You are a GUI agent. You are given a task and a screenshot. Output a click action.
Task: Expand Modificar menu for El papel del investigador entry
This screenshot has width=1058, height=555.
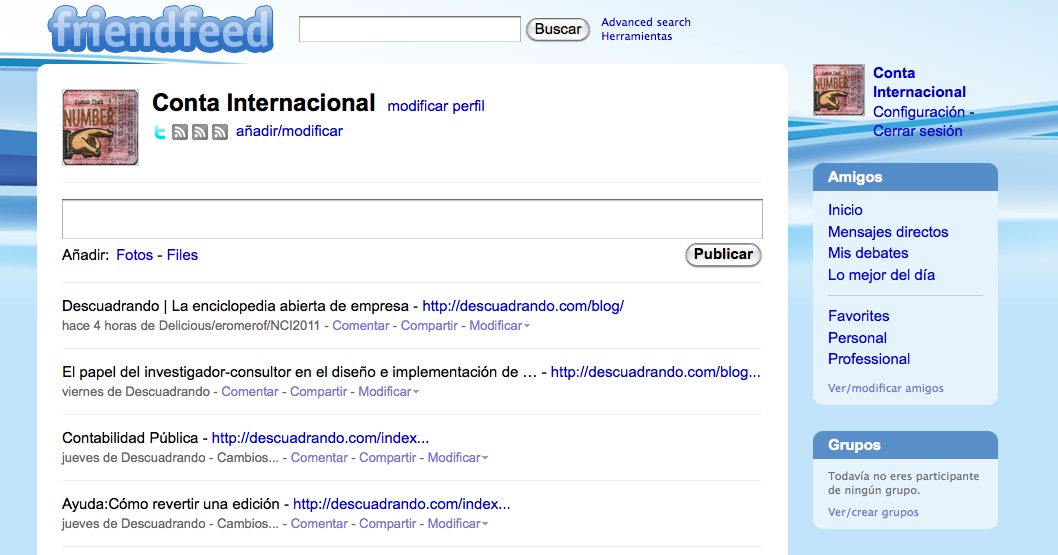point(389,392)
